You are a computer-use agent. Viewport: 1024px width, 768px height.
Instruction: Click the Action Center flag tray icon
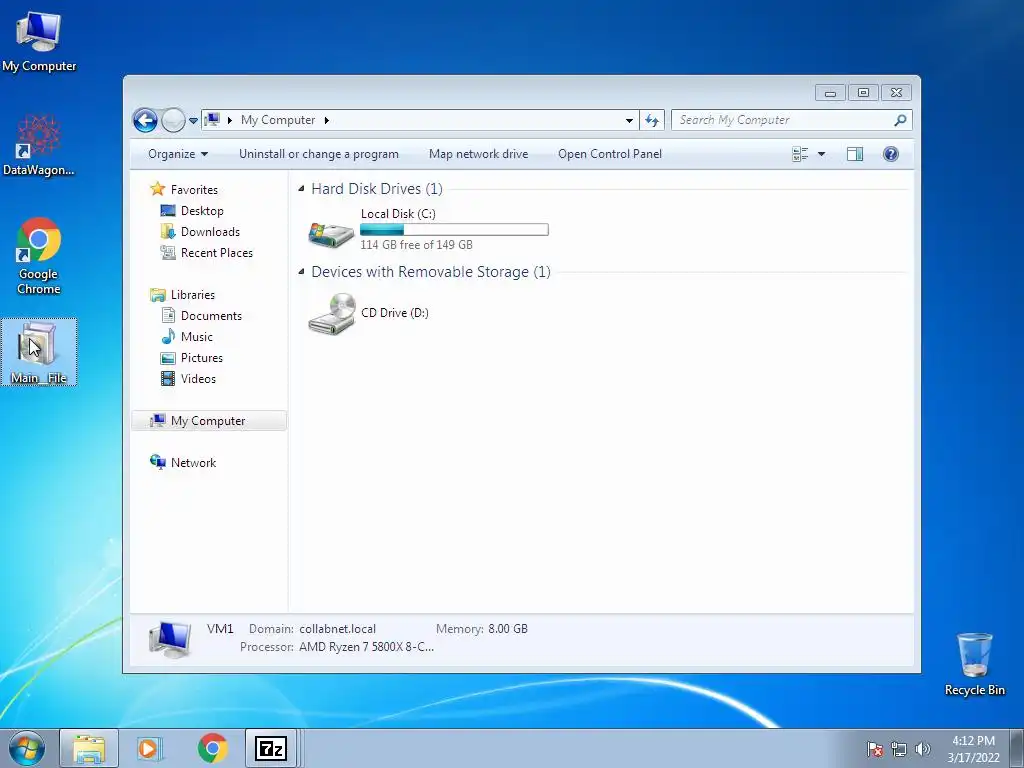click(x=875, y=749)
